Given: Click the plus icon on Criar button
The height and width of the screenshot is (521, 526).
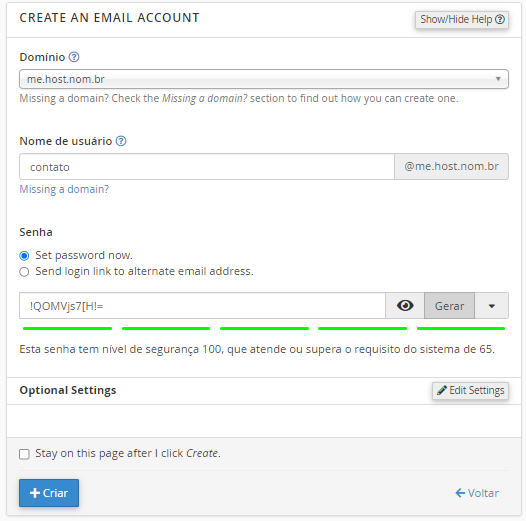Looking at the screenshot, I should click(x=35, y=493).
